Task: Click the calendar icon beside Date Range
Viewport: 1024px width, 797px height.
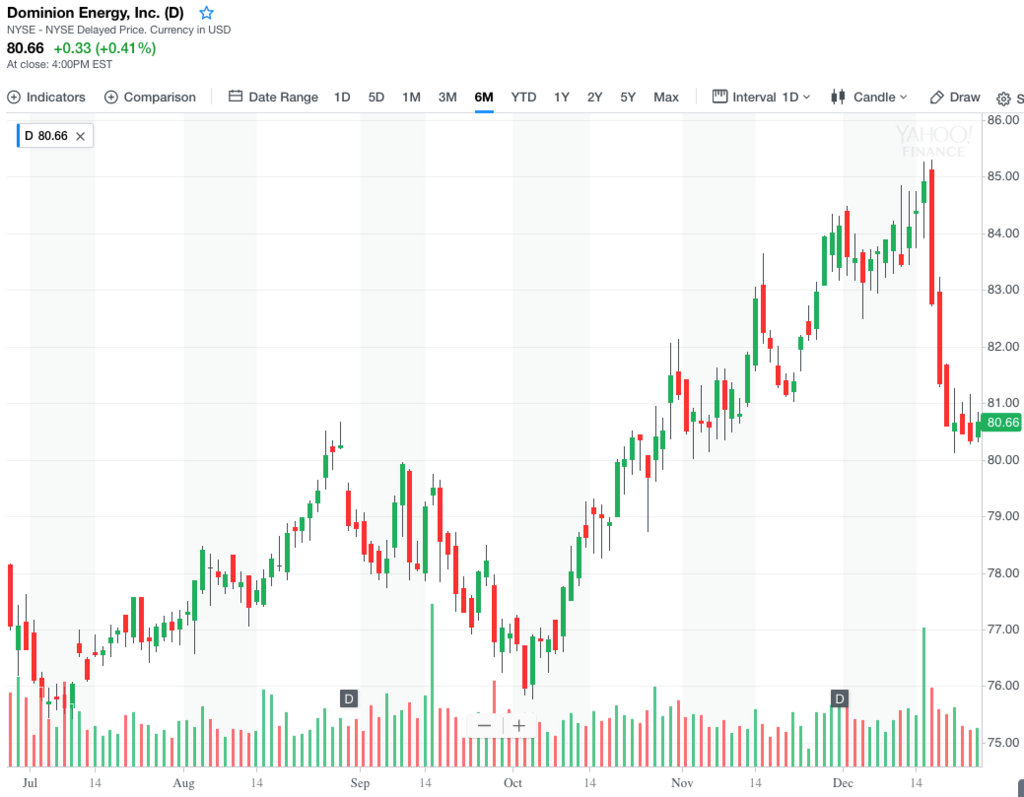Action: 235,97
